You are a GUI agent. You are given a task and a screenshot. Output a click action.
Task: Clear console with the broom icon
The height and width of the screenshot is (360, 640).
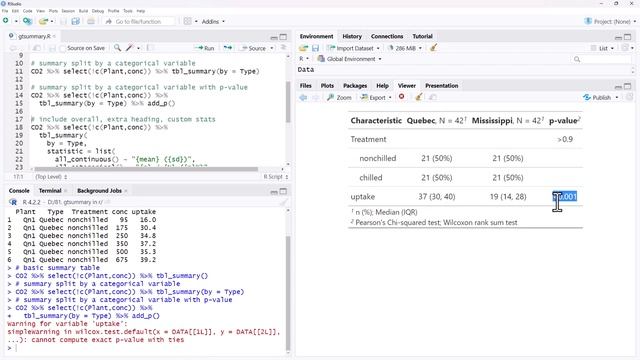tap(283, 202)
